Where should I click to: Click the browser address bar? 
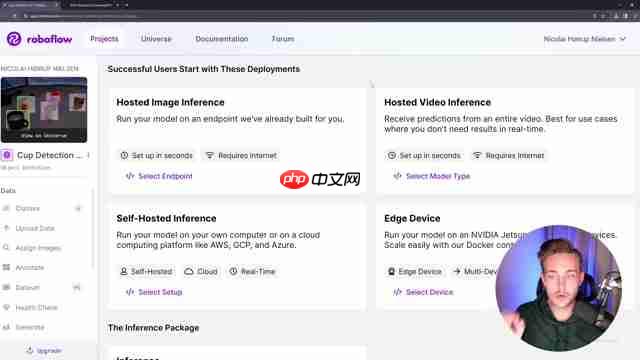(x=286, y=16)
